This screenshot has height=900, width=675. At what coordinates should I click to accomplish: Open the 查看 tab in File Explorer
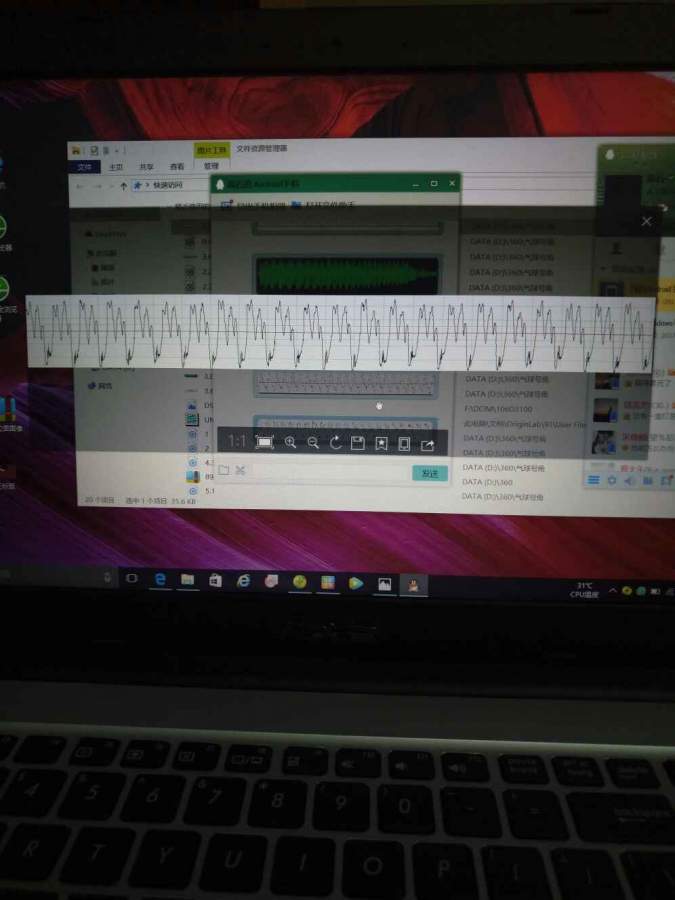pyautogui.click(x=177, y=166)
